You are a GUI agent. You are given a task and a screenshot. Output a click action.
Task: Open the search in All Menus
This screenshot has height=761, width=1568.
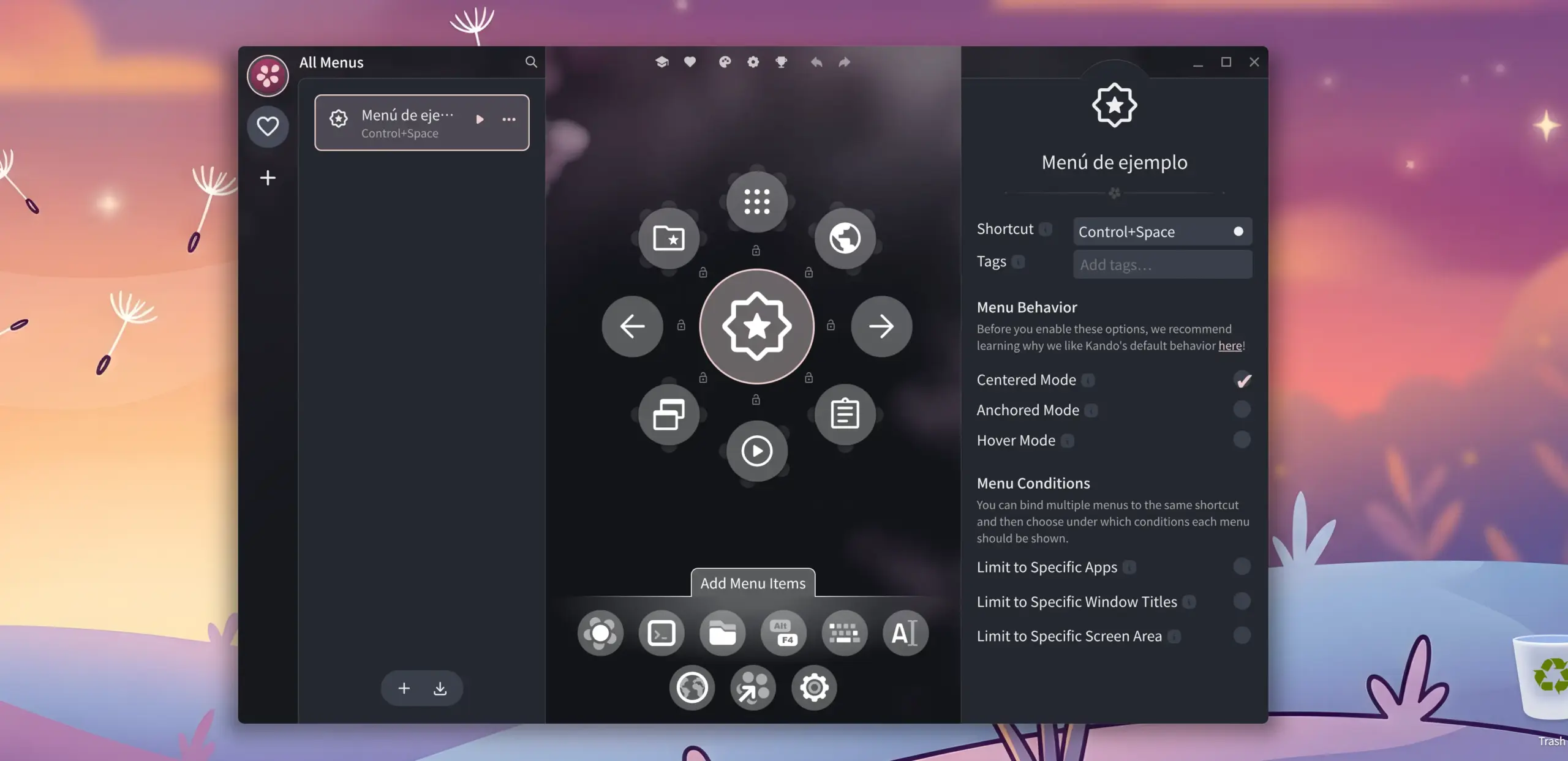click(x=531, y=62)
